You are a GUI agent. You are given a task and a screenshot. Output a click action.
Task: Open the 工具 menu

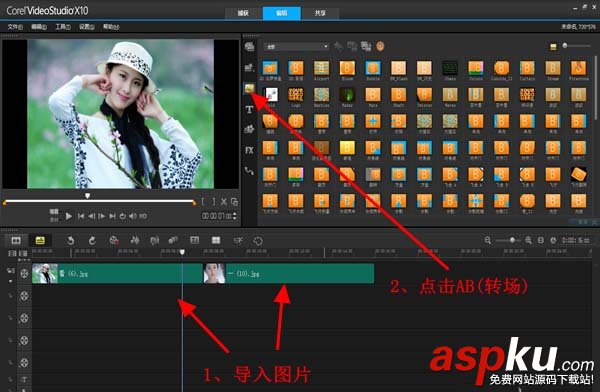63,27
